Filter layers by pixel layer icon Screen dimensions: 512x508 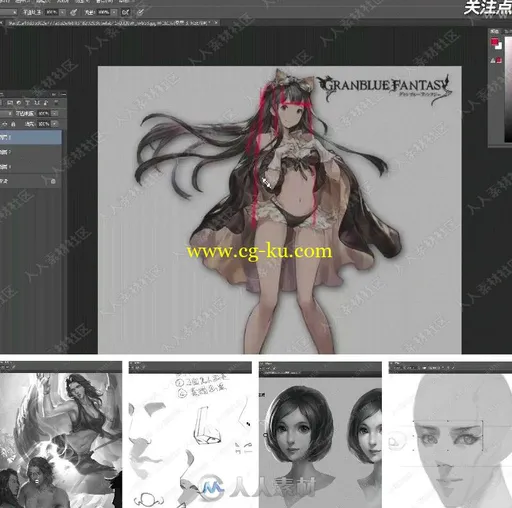click(x=10, y=103)
